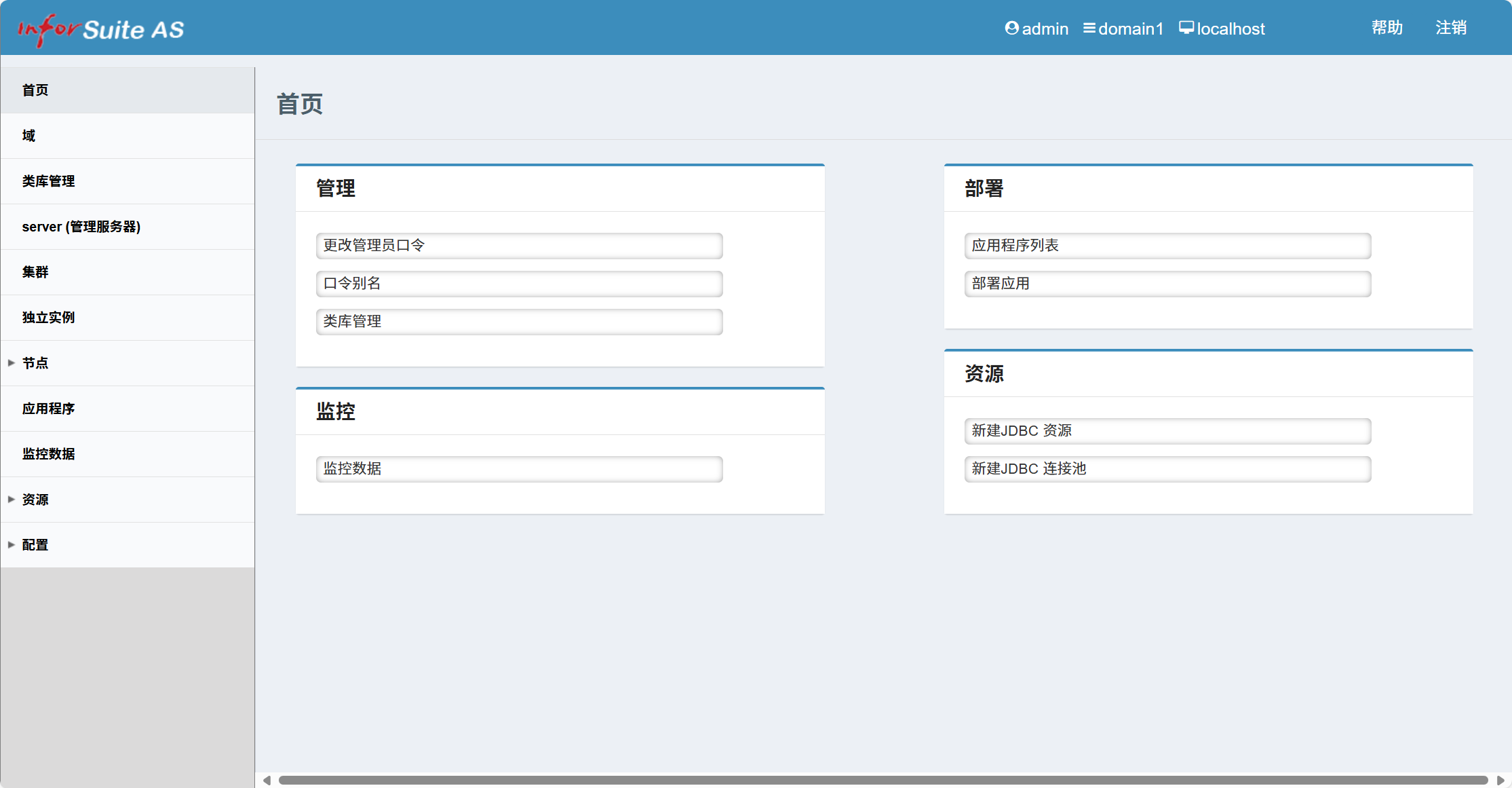Click 注销 to log out
Viewport: 1512px width, 788px height.
1451,28
